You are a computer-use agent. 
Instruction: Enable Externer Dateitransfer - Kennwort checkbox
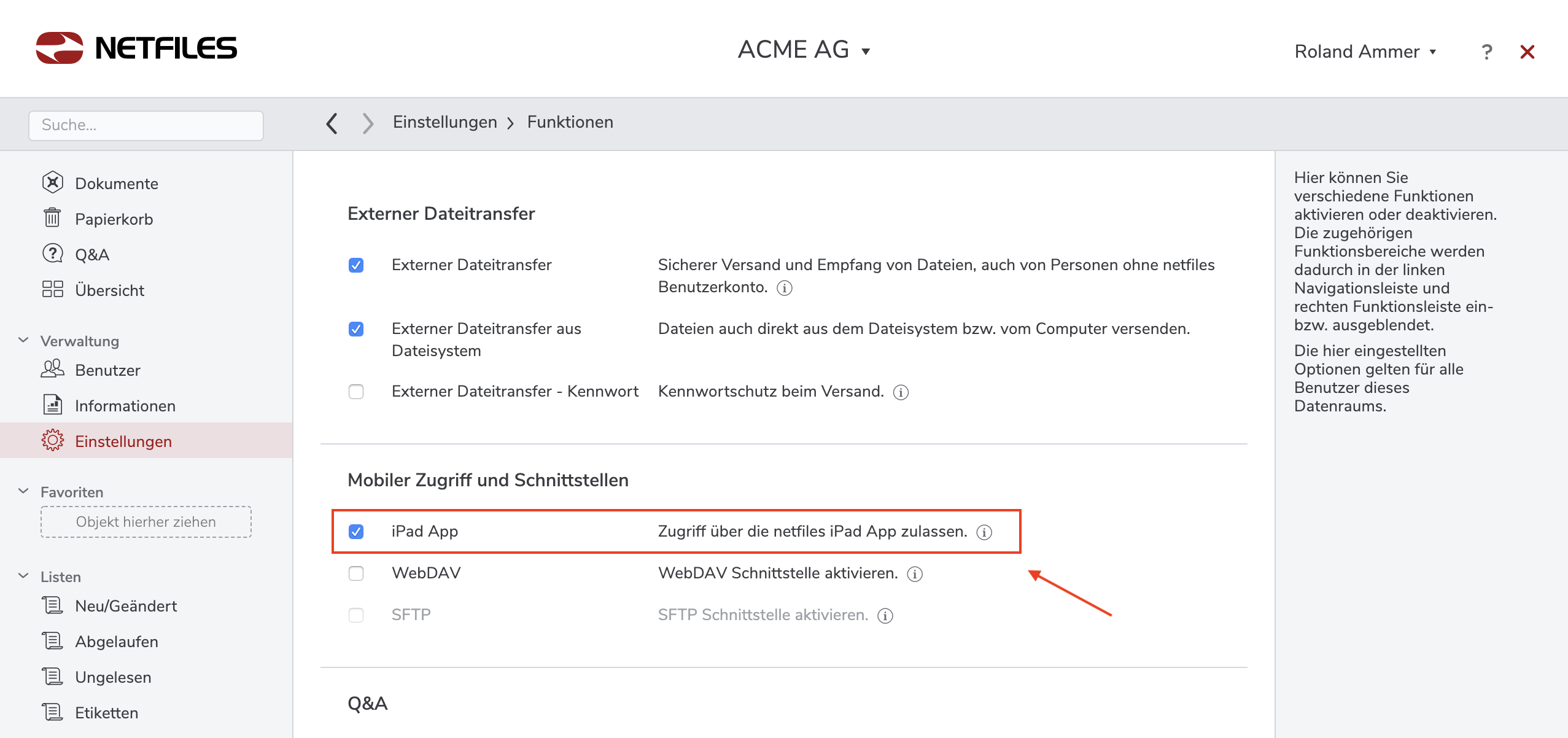[x=356, y=392]
